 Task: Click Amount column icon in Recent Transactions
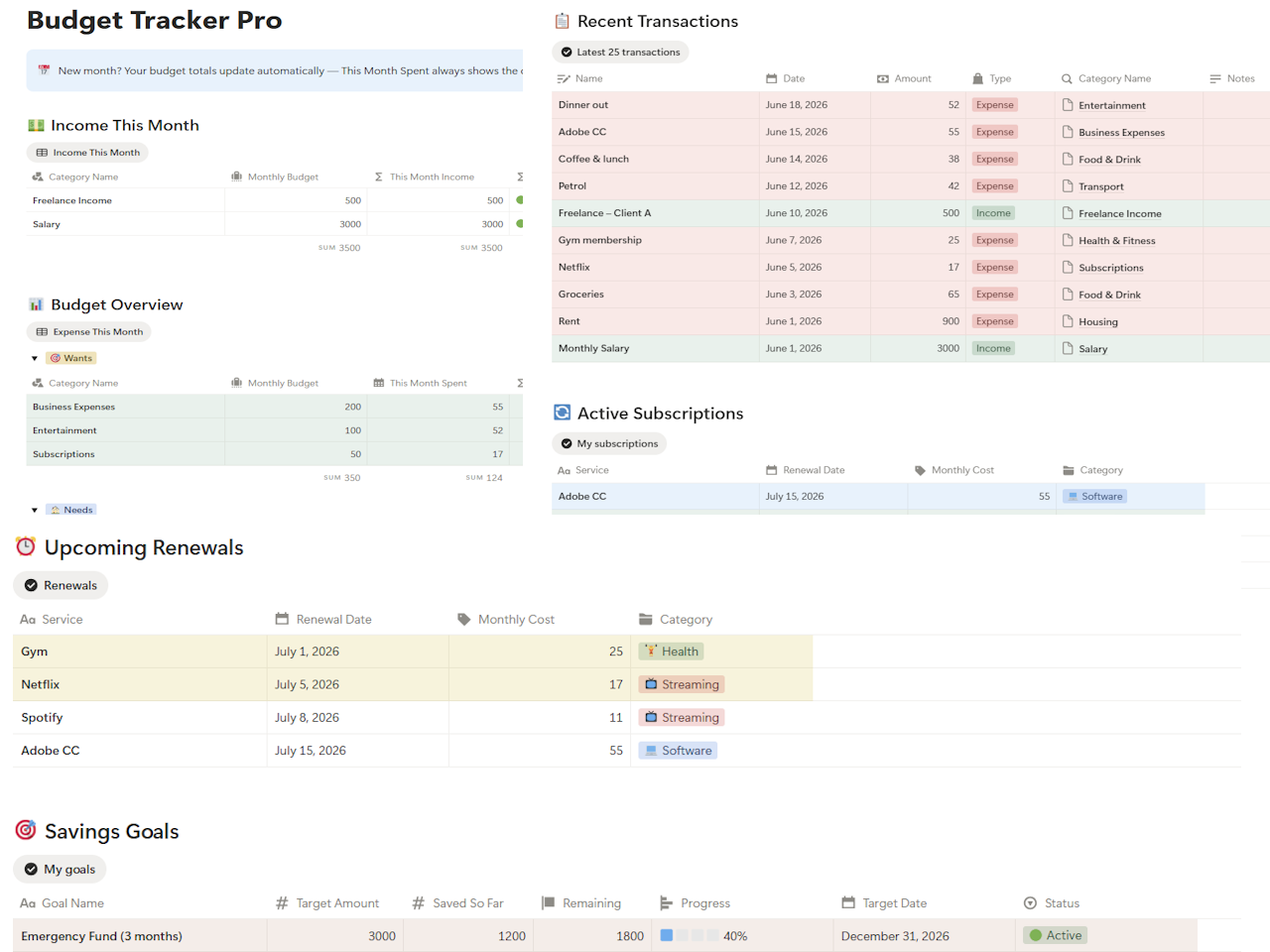pos(882,78)
